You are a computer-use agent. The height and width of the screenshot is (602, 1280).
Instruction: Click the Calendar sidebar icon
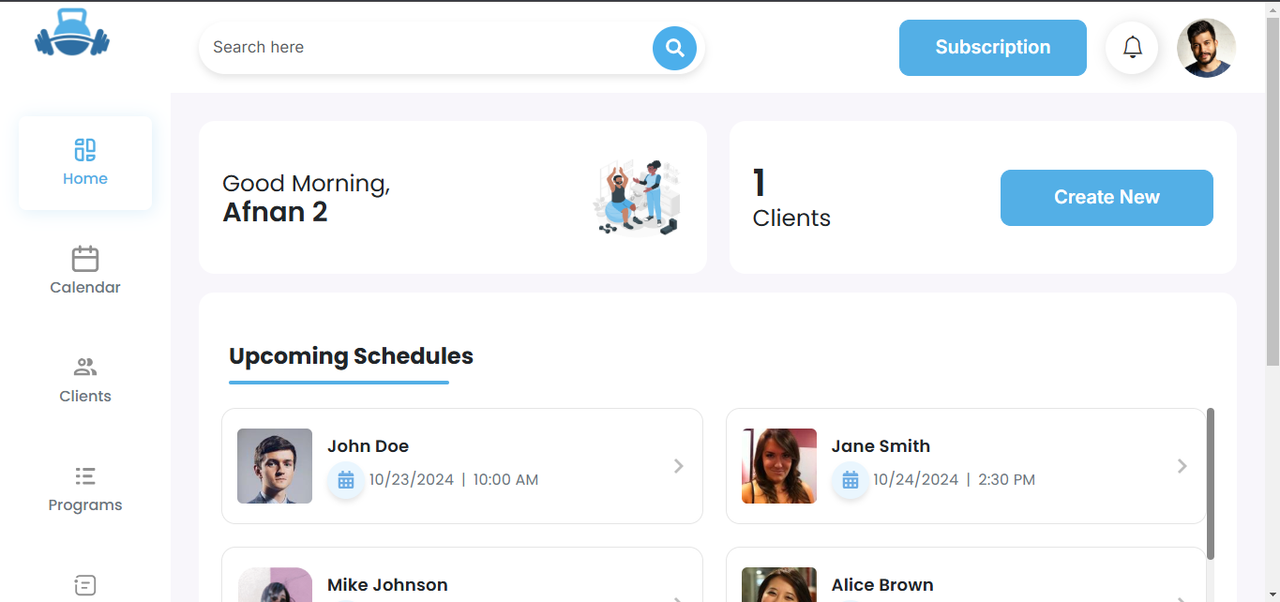(x=85, y=259)
